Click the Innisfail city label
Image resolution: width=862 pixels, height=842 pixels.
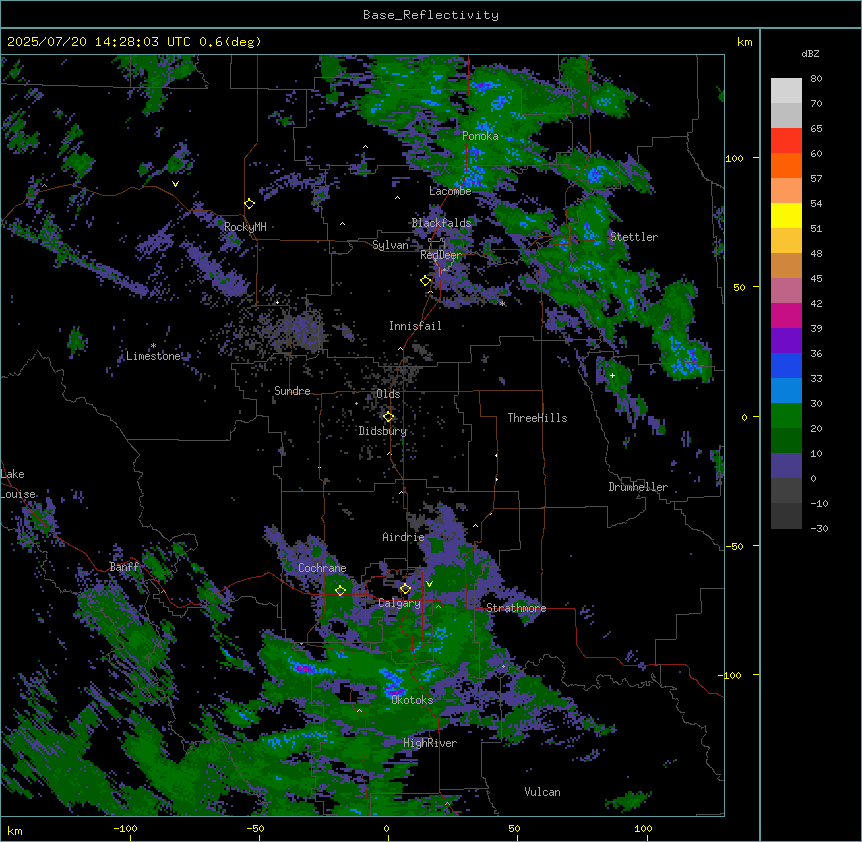(415, 326)
